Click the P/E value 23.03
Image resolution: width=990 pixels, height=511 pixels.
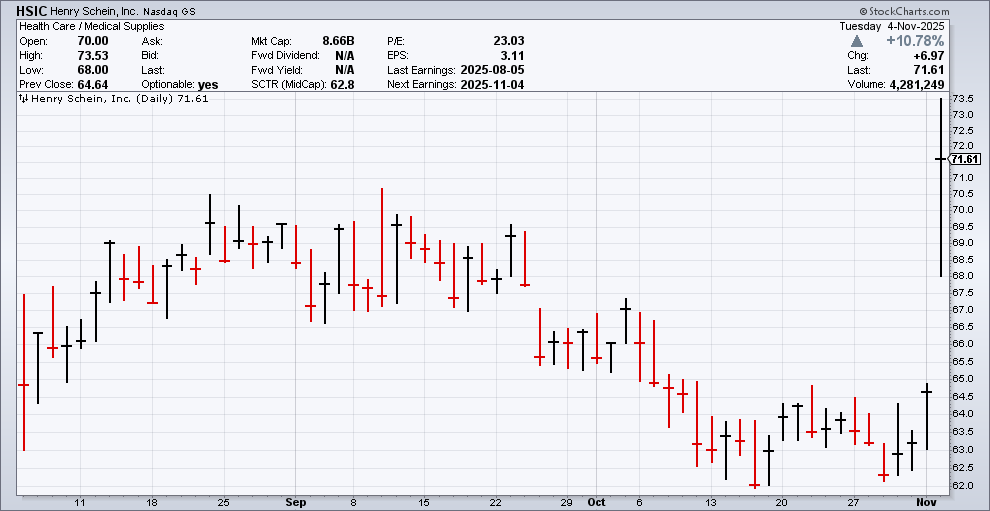[x=509, y=41]
